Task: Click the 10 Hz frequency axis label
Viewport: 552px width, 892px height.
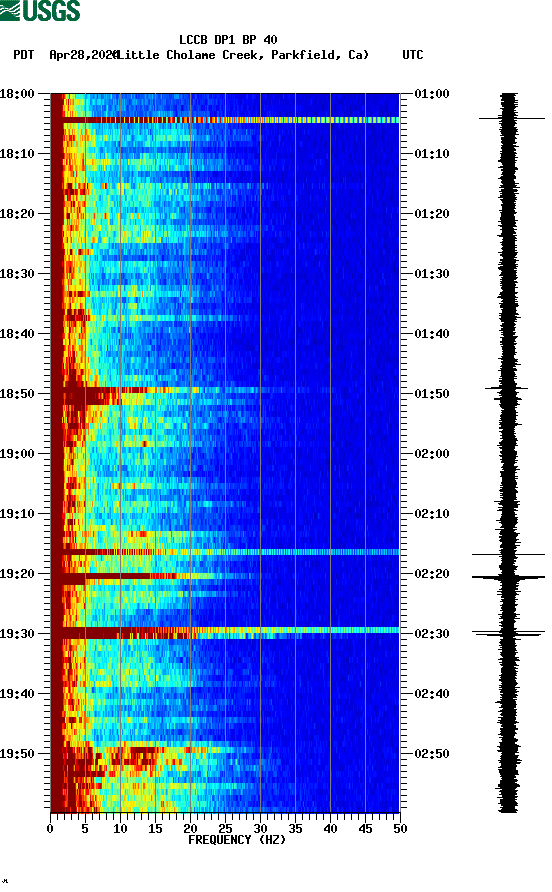Action: [120, 828]
